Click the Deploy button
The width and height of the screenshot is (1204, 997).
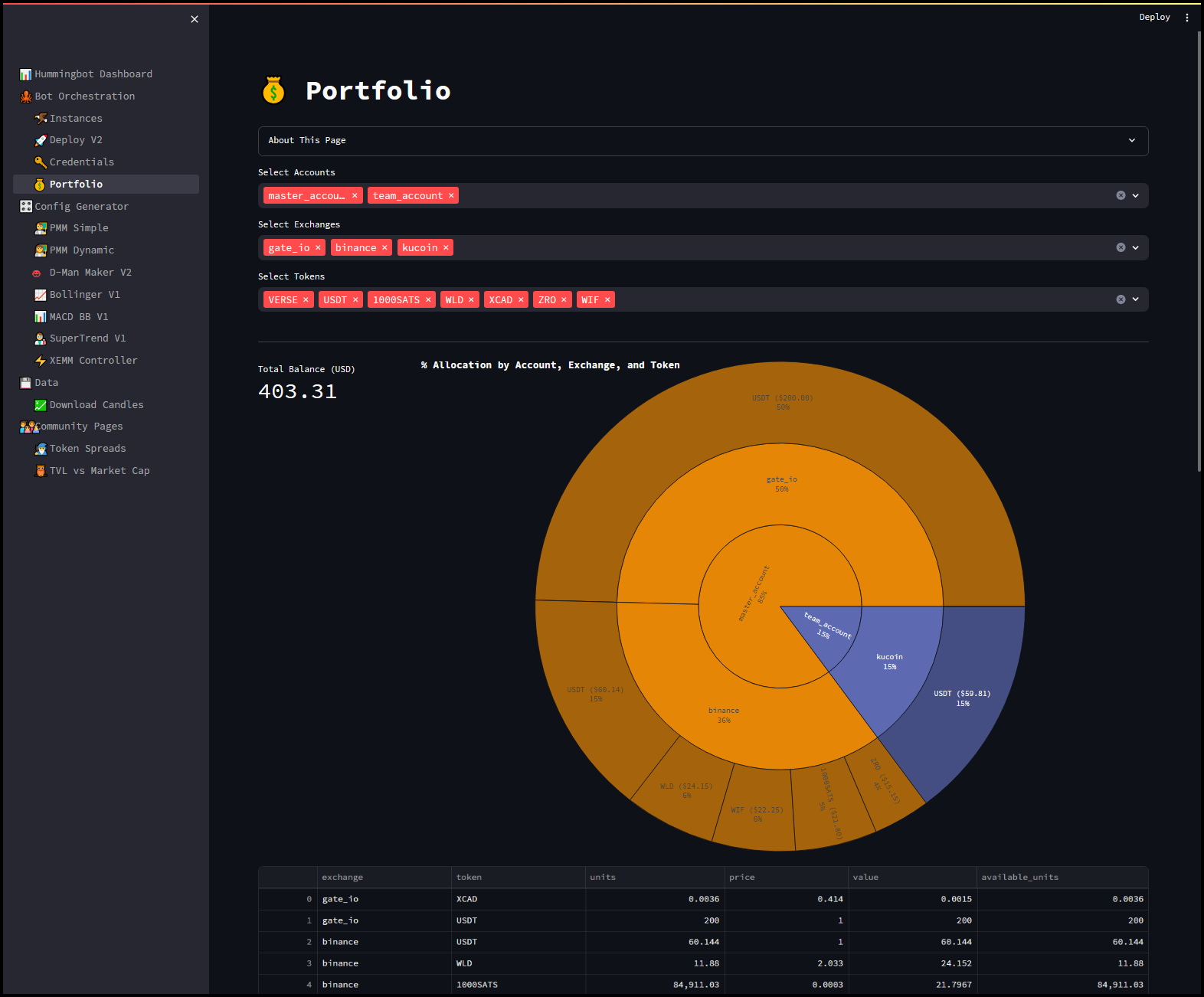tap(1154, 17)
